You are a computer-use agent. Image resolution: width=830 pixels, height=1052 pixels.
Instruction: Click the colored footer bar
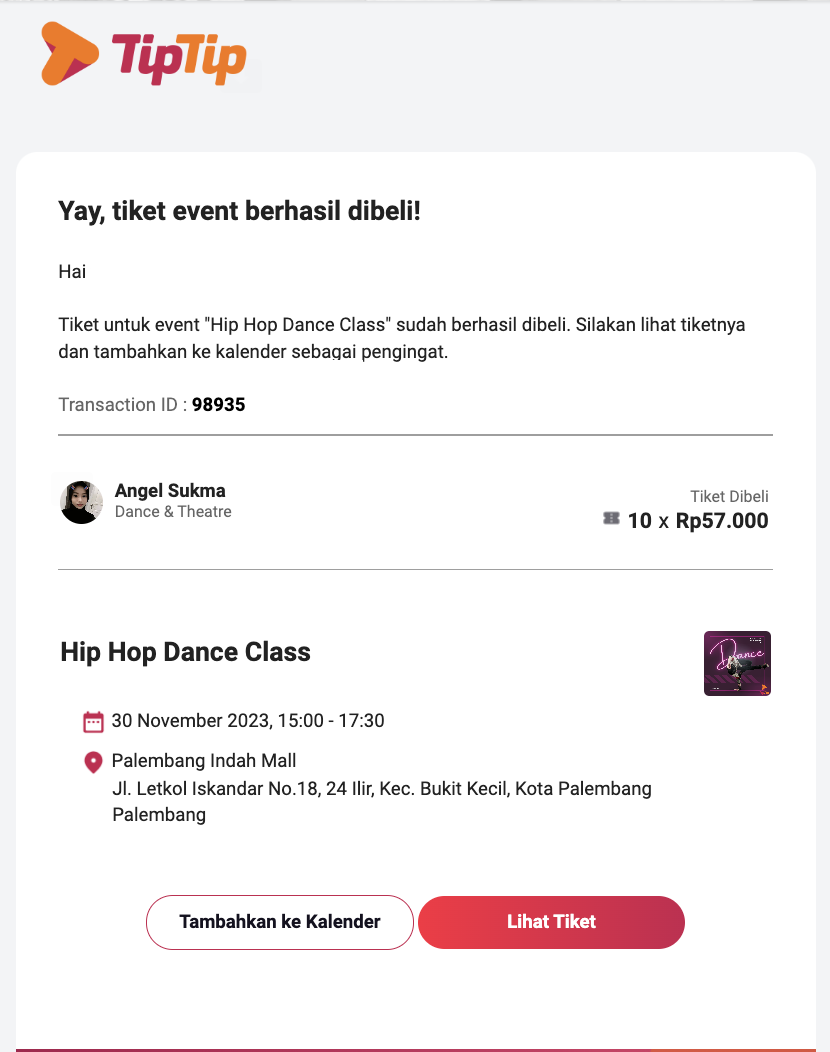coord(415,1046)
